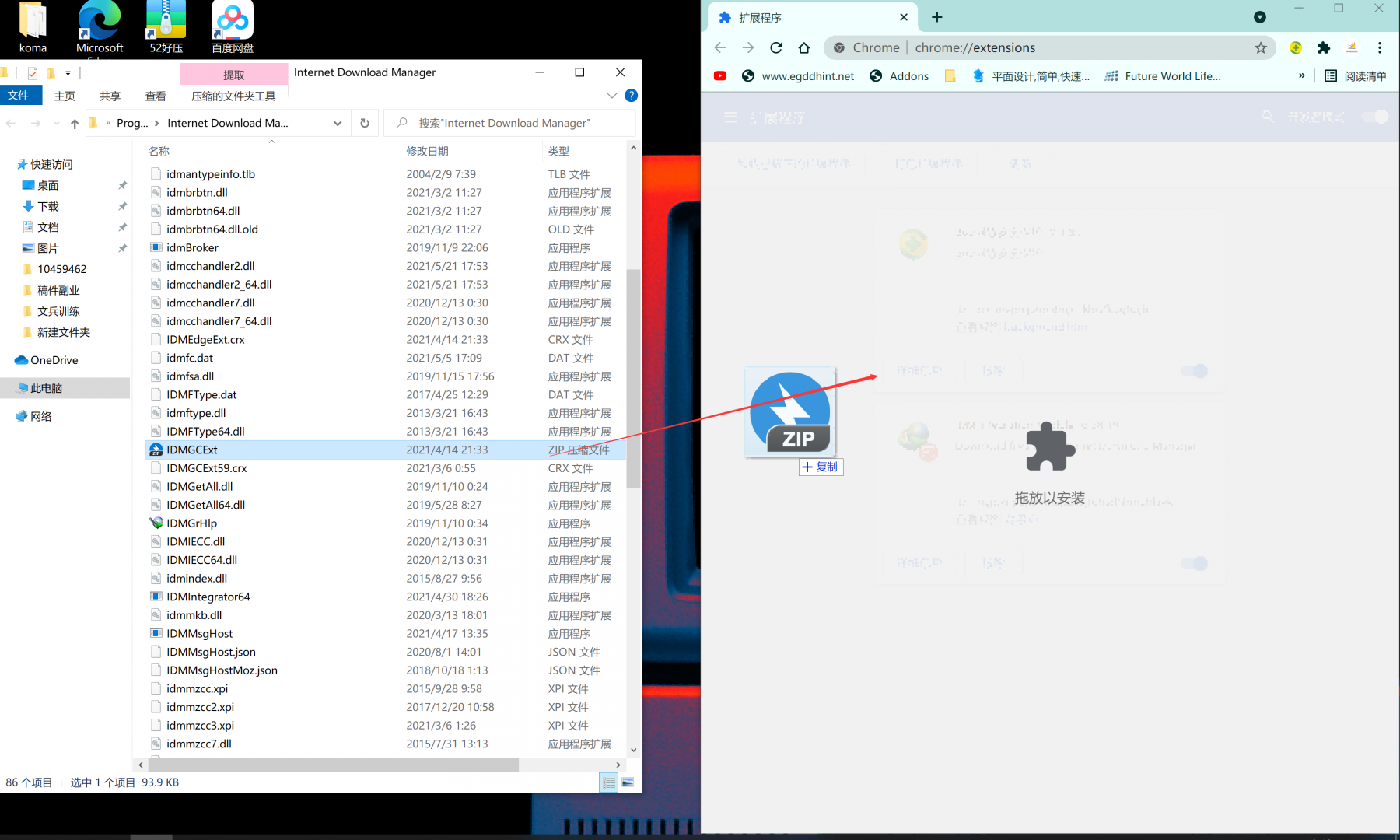Click the chrome://extensions address bar
1400x840 pixels.
pos(1050,47)
